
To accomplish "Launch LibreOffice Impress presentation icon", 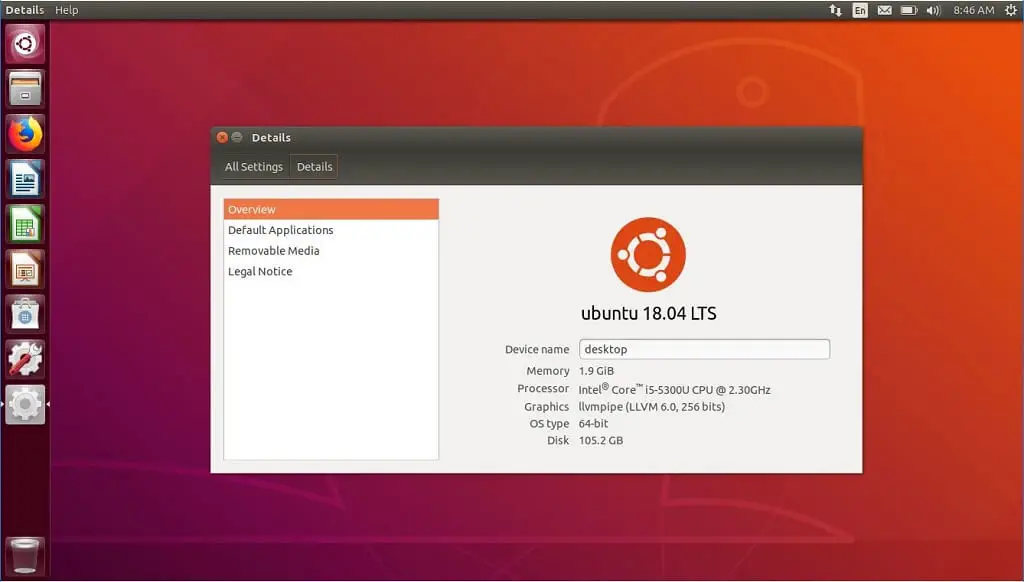I will coord(25,269).
